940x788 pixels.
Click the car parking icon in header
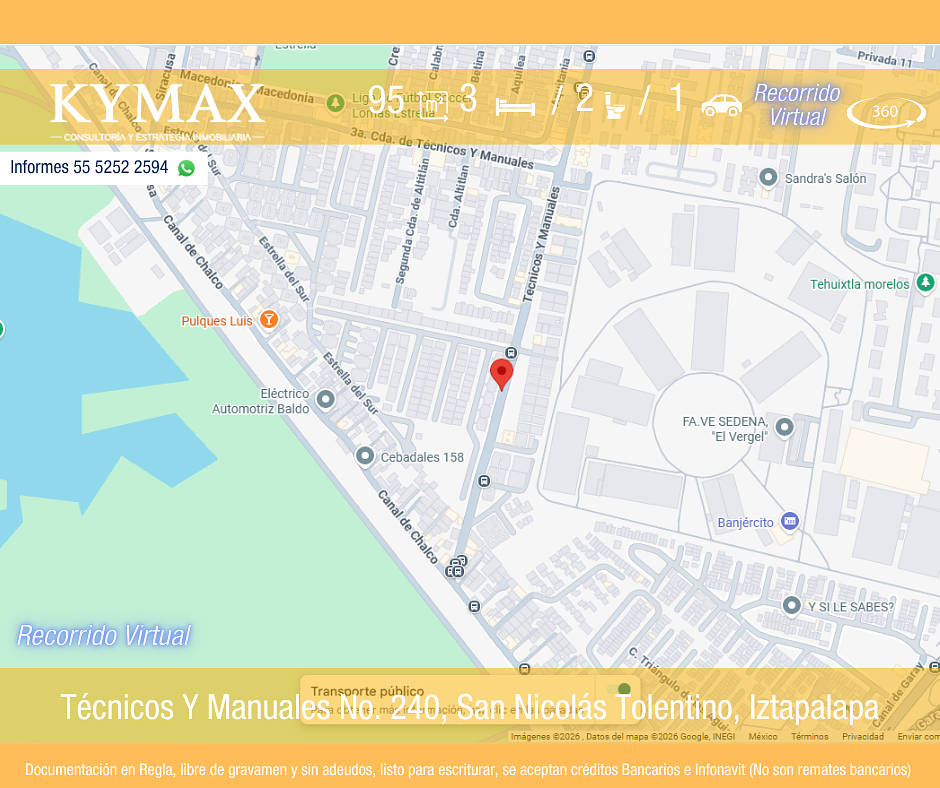tap(722, 105)
